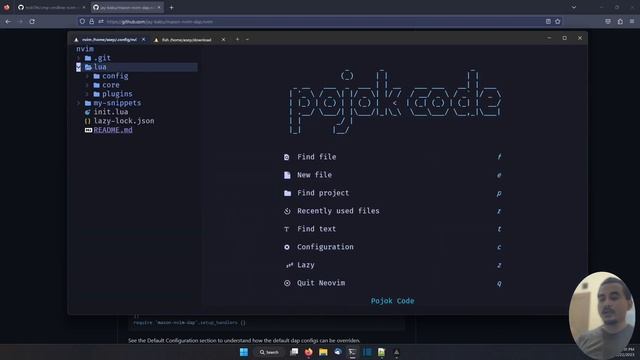Click the .git folder icon
The height and width of the screenshot is (360, 640).
88,58
